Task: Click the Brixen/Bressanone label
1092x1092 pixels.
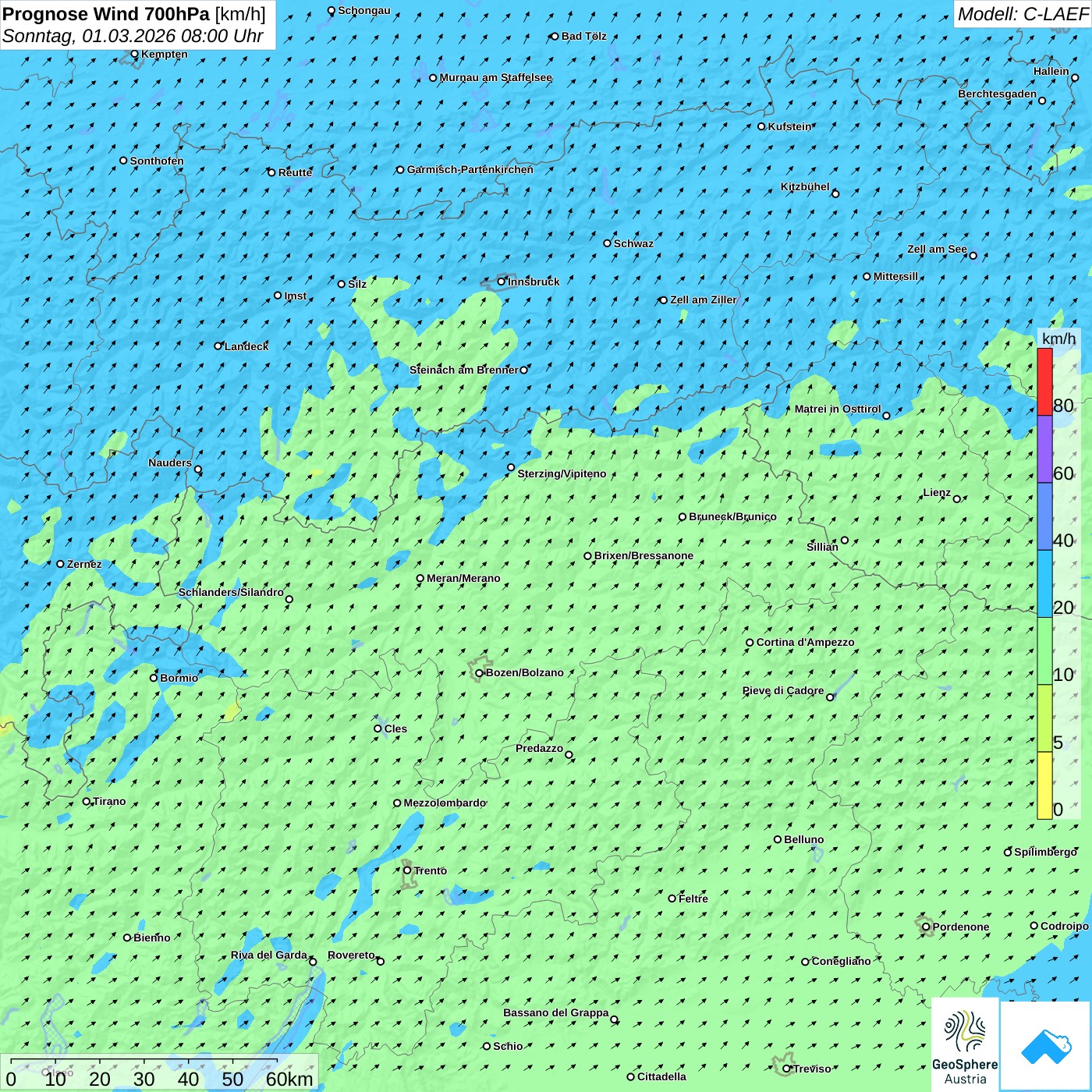Action: [x=643, y=555]
